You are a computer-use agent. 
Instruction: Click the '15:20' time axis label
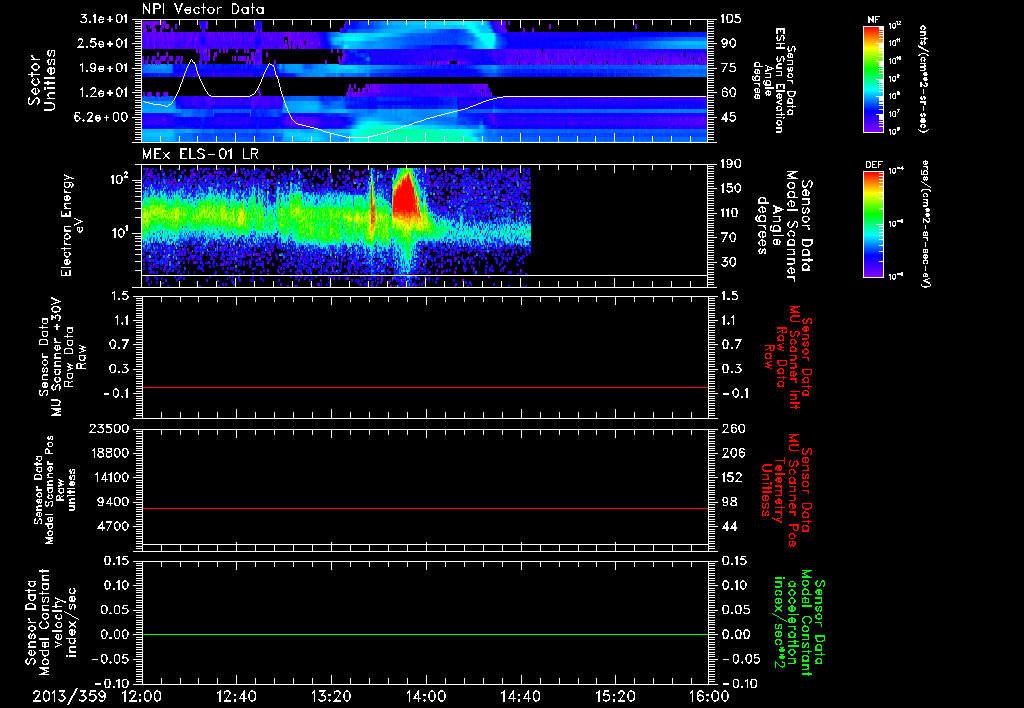coord(615,696)
